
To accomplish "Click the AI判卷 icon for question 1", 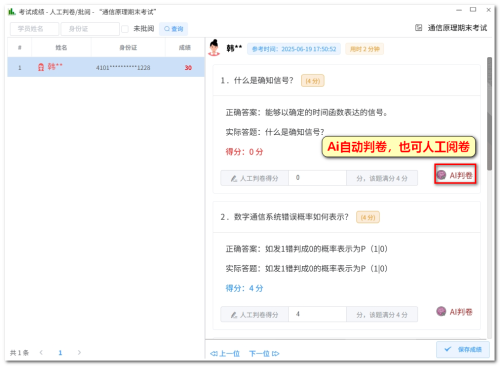I will click(x=441, y=175).
